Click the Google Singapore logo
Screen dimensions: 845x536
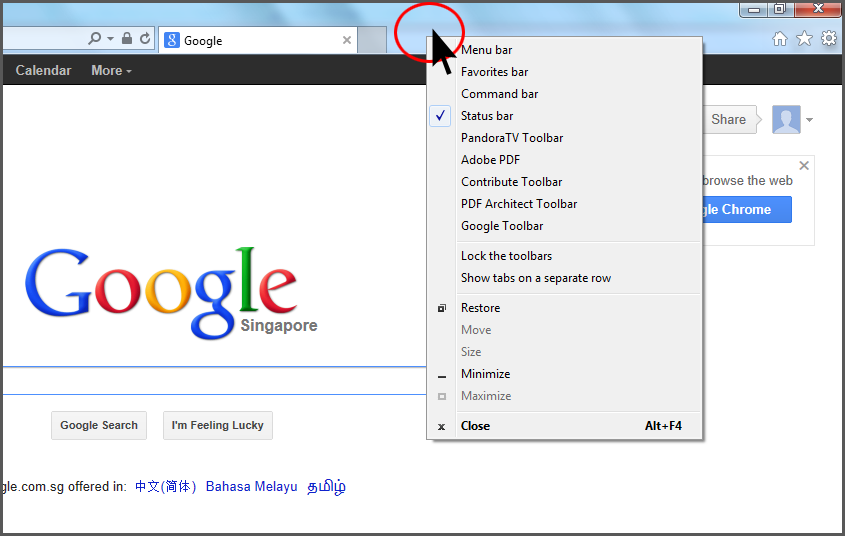(x=171, y=294)
